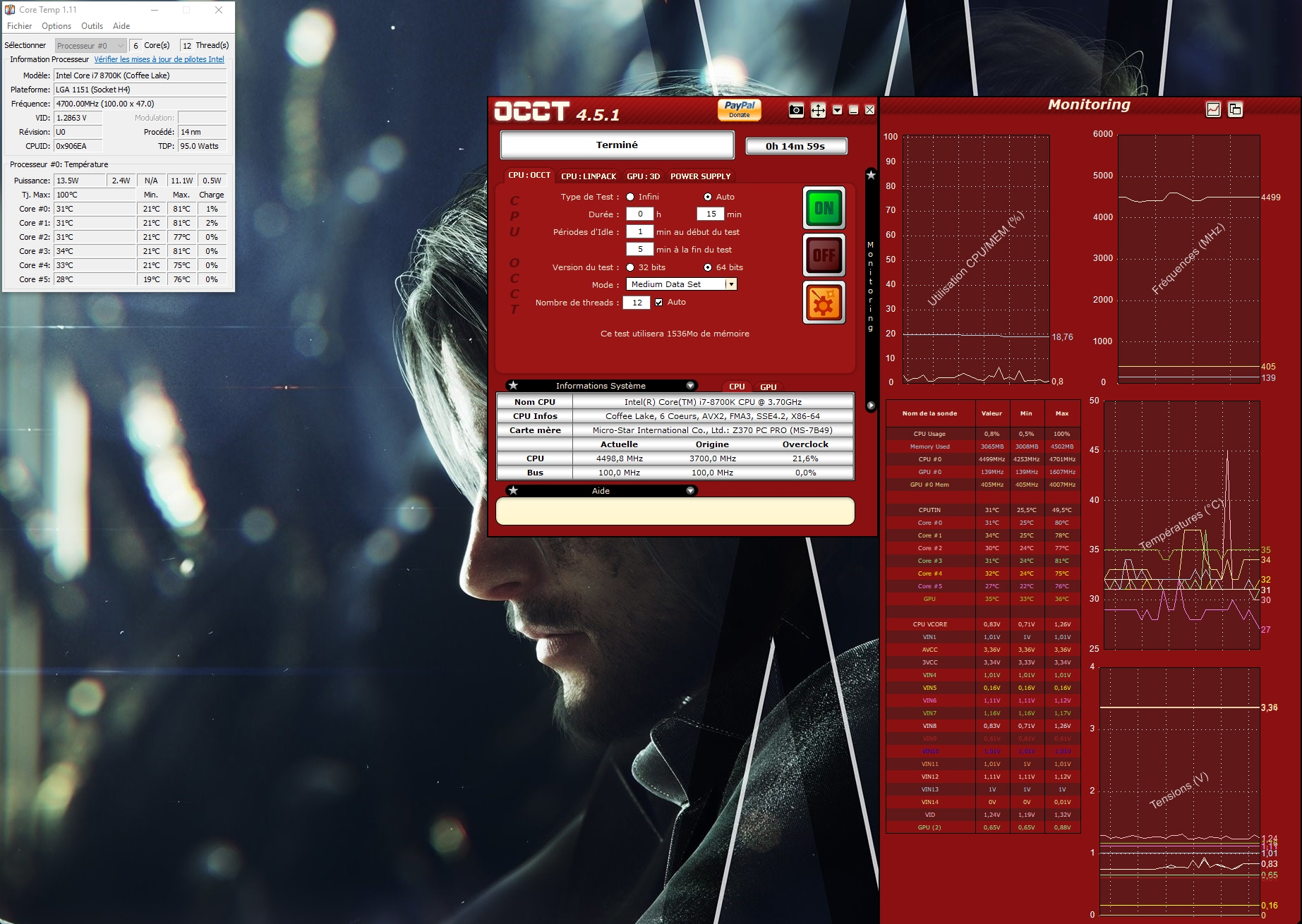Switch to POWER SUPPLY tab

pyautogui.click(x=700, y=176)
